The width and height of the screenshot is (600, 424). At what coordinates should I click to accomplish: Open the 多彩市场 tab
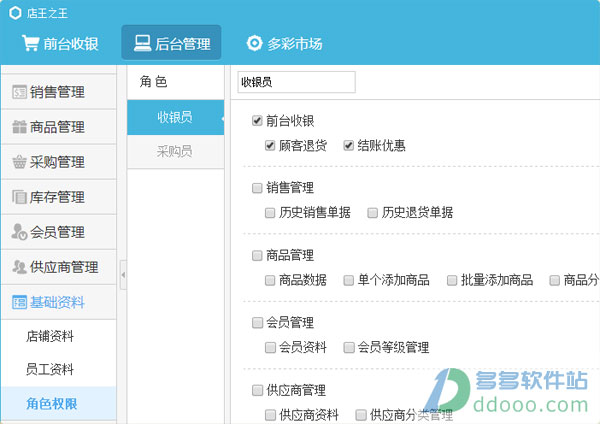point(284,43)
